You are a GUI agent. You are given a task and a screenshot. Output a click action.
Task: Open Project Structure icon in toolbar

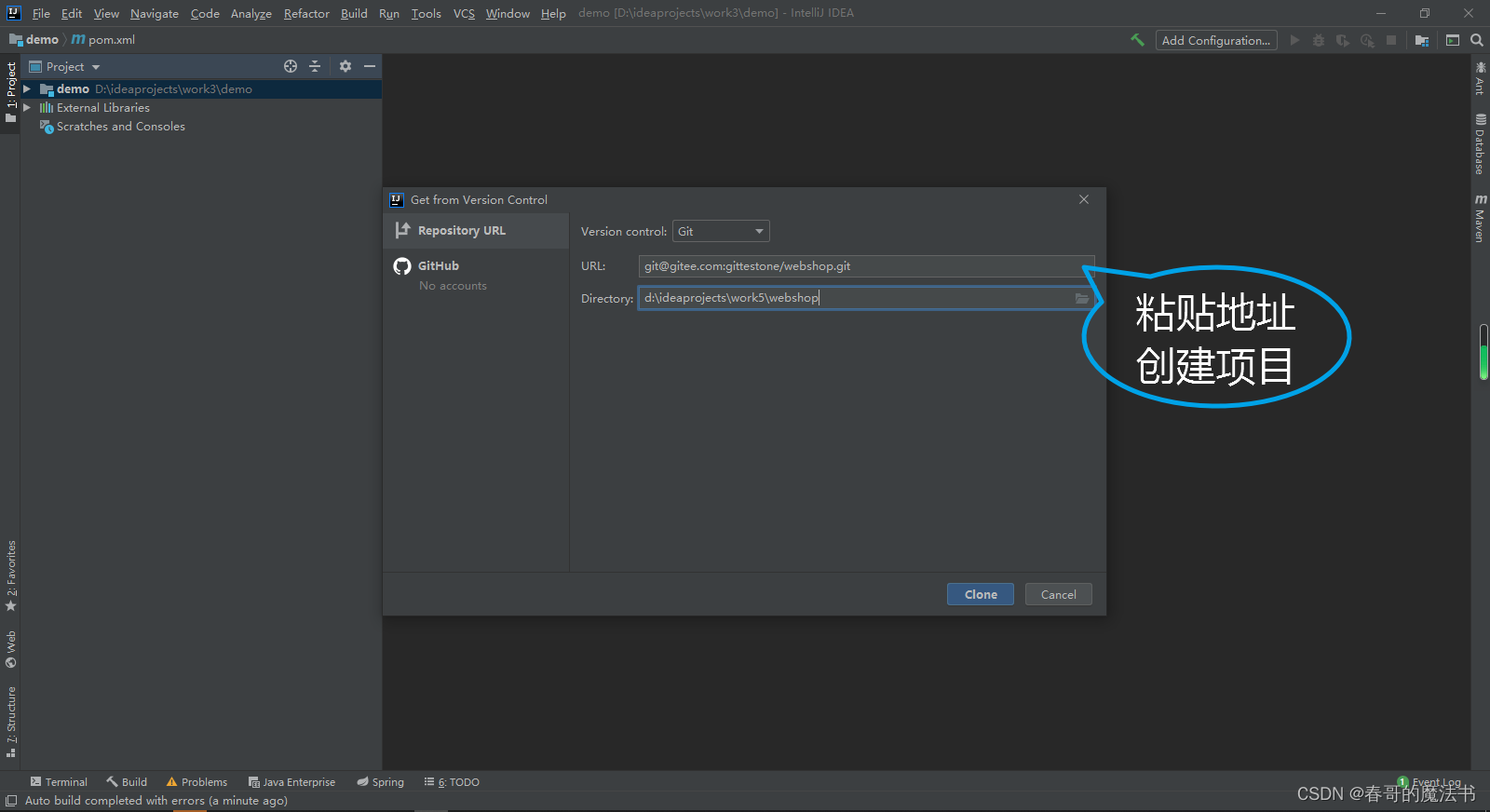(x=1422, y=40)
